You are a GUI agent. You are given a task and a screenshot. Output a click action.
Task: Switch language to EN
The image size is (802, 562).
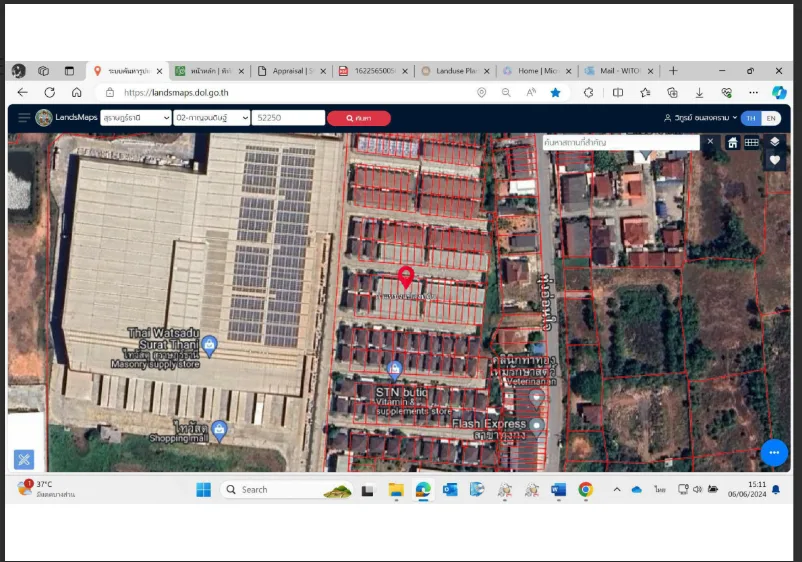coord(771,118)
